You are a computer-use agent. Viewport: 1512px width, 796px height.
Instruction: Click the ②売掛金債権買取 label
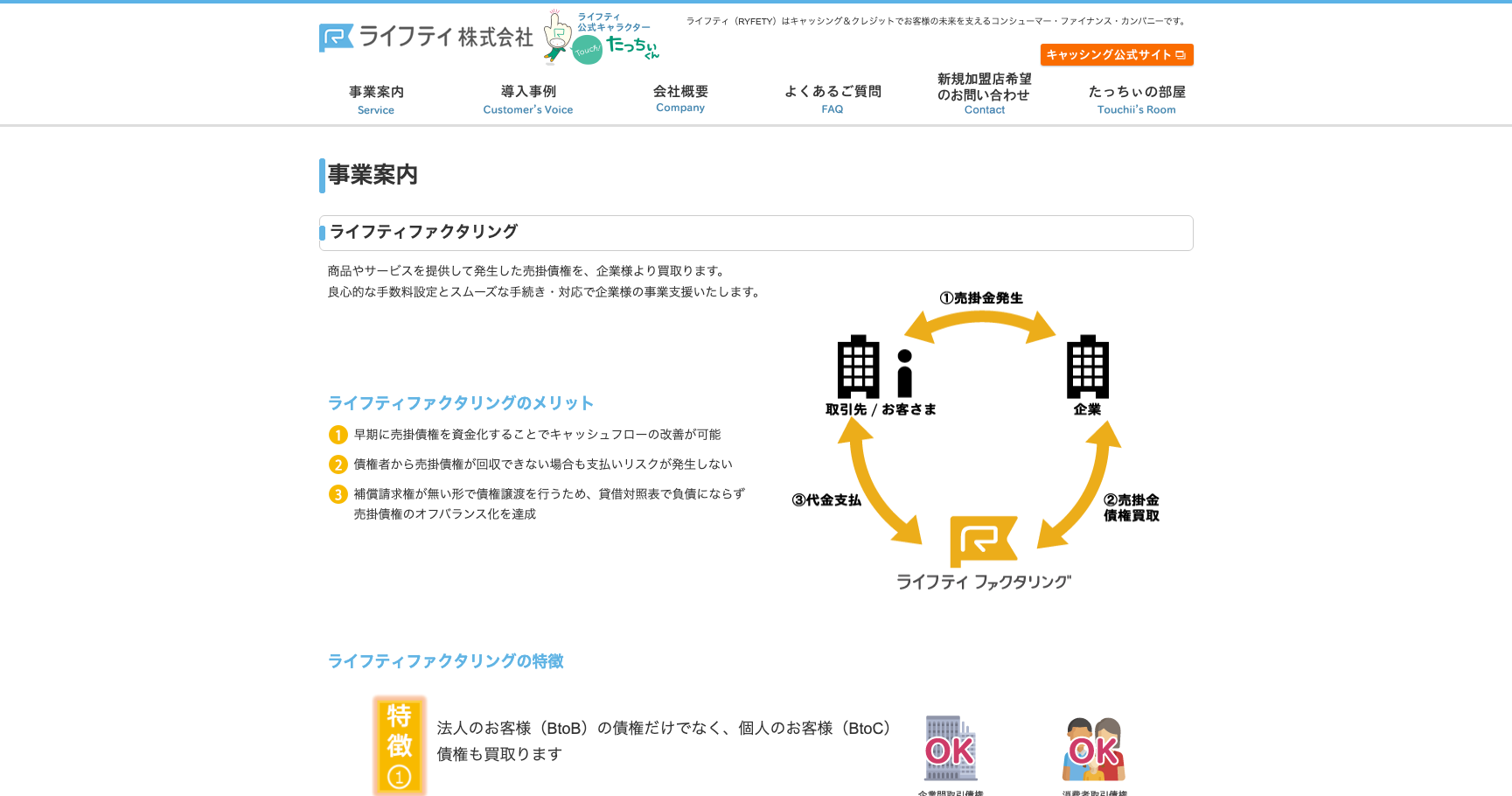pyautogui.click(x=1132, y=507)
